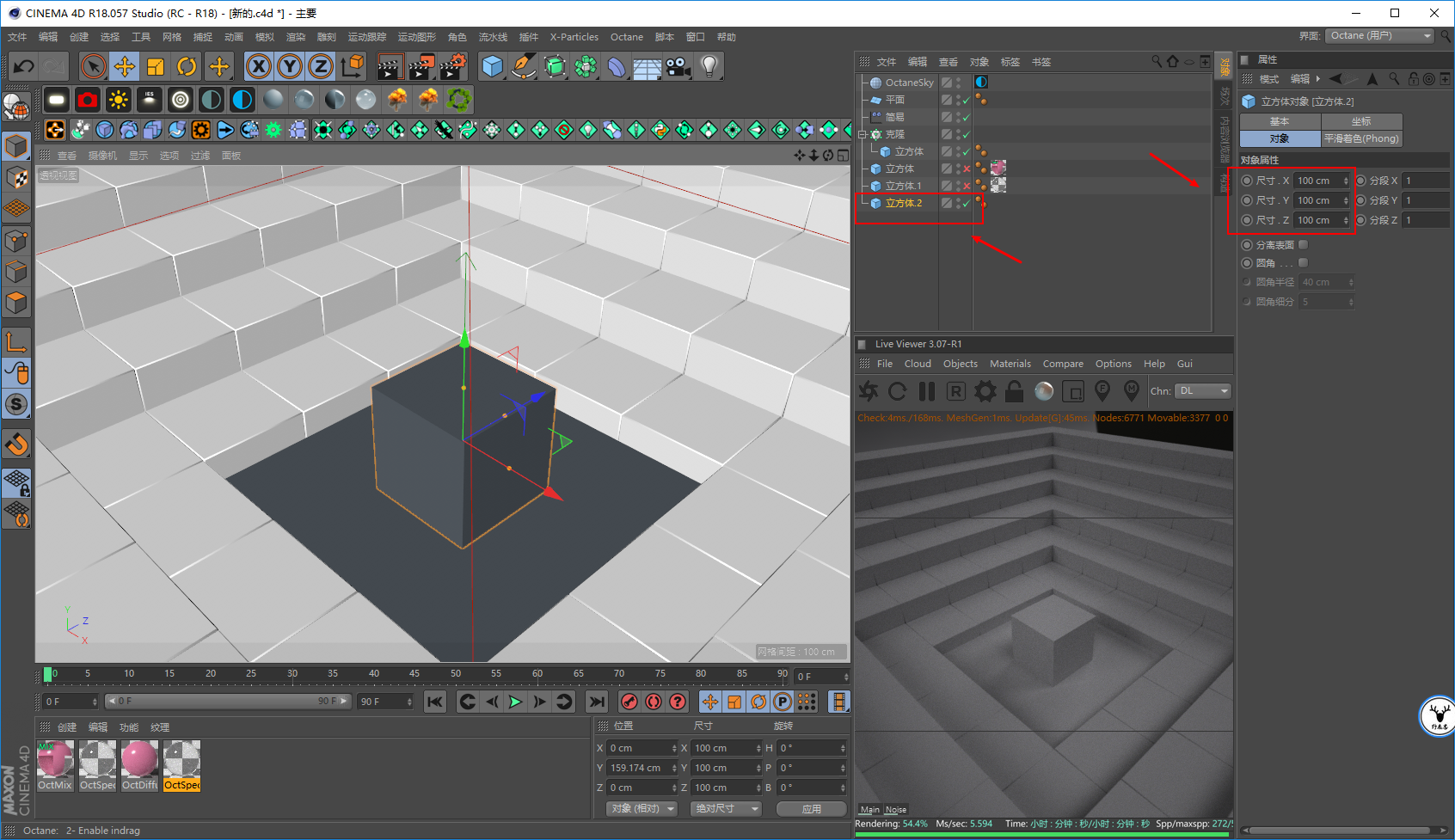Click the 90 F end-frame stepper
This screenshot has height=840, width=1455.
(x=409, y=702)
